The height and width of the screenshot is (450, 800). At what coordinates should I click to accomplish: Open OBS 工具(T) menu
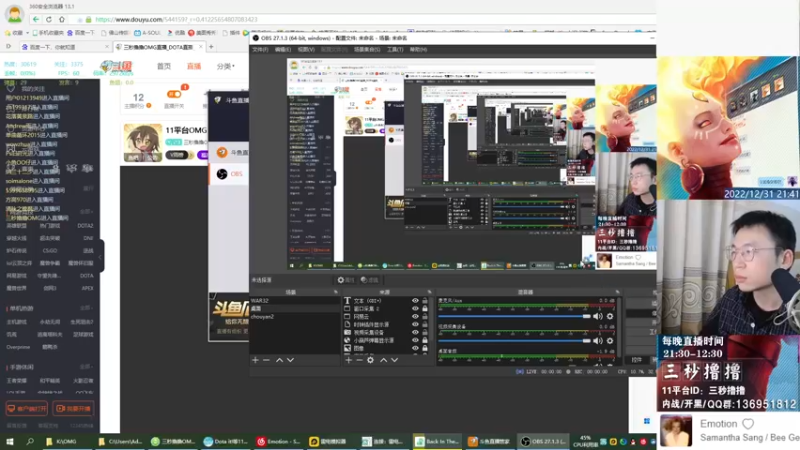(x=395, y=49)
